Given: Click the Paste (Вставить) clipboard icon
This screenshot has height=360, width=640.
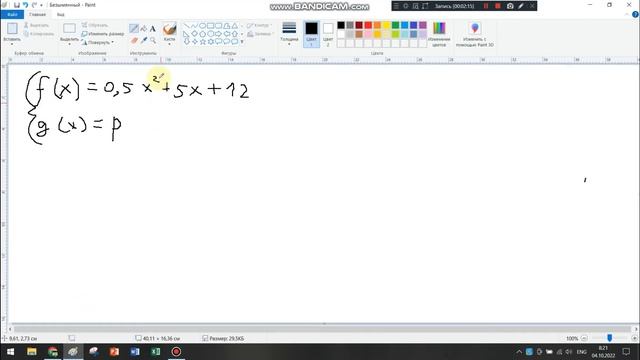Looking at the screenshot, I should tap(12, 29).
